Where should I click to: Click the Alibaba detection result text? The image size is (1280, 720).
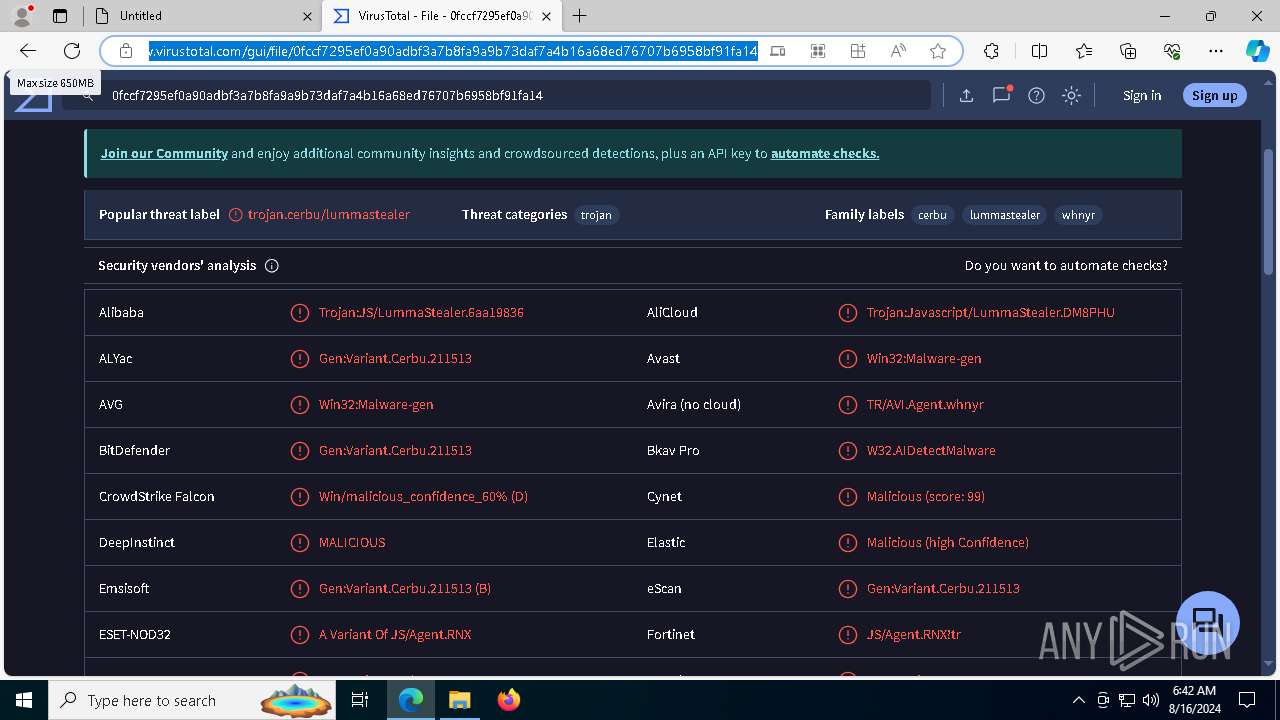421,312
